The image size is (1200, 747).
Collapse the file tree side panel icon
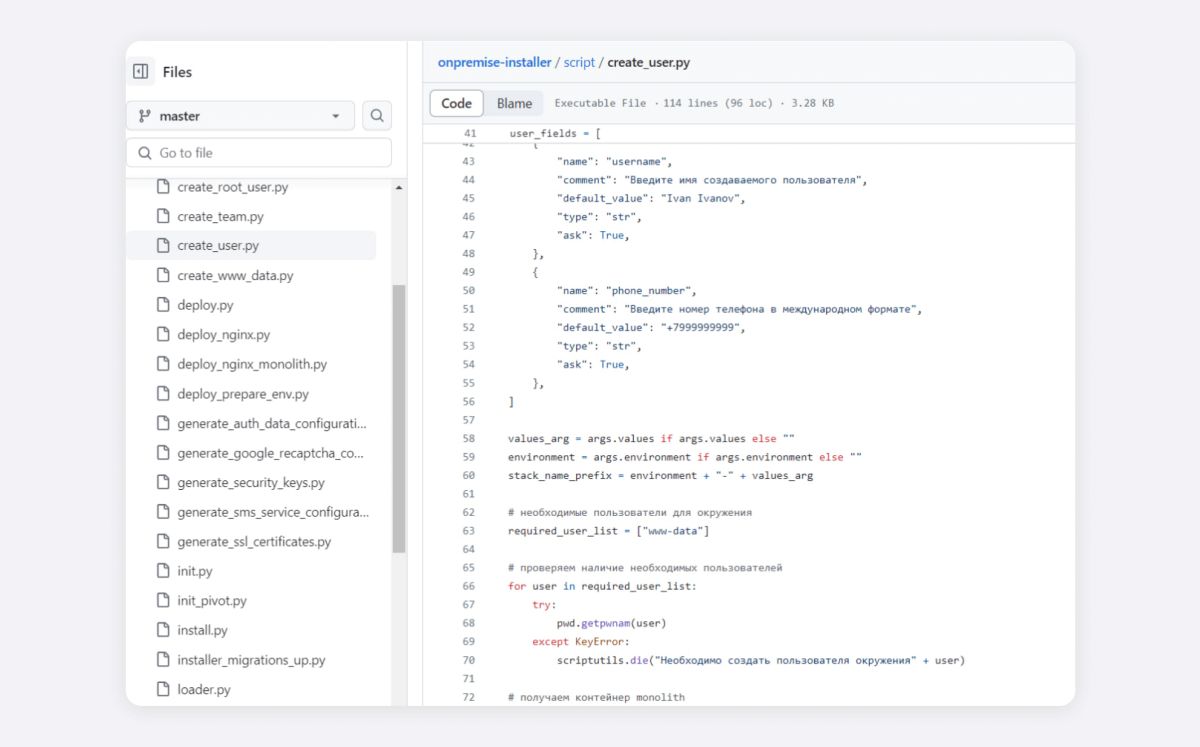pyautogui.click(x=141, y=72)
